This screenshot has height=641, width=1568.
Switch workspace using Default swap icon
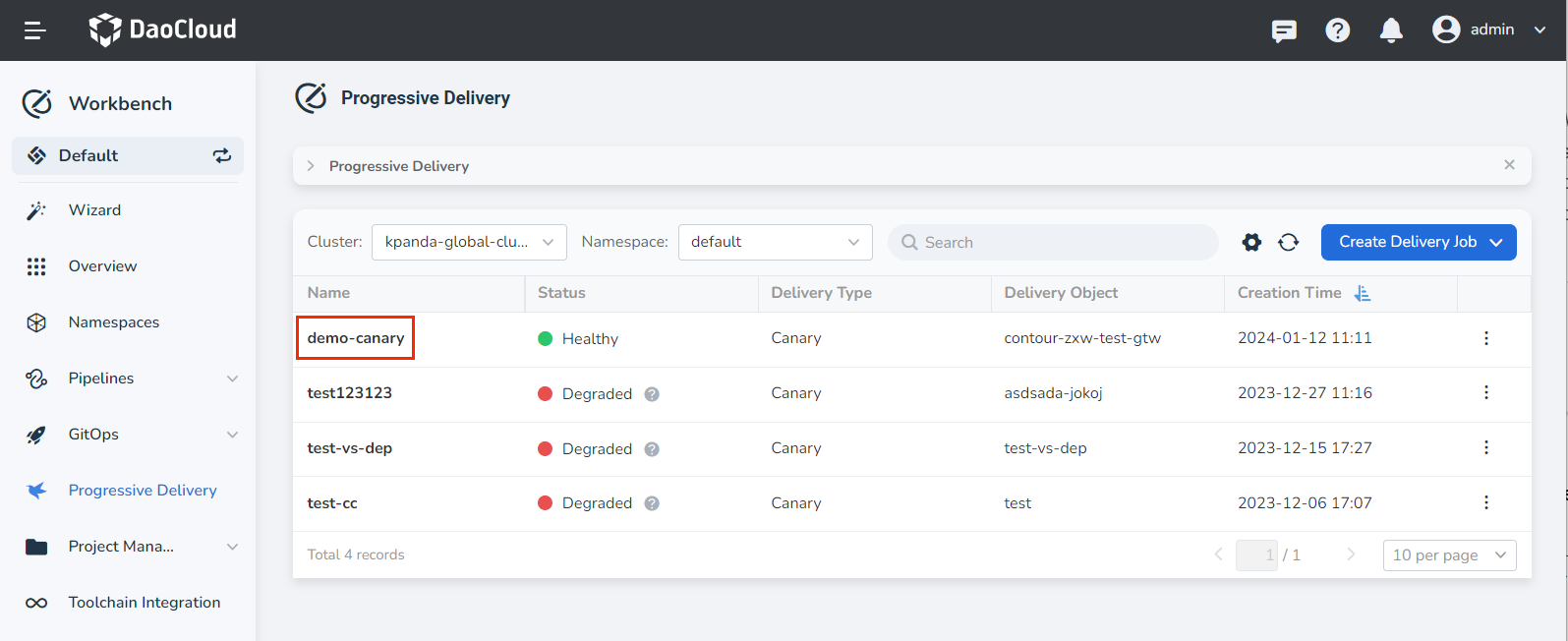(222, 155)
